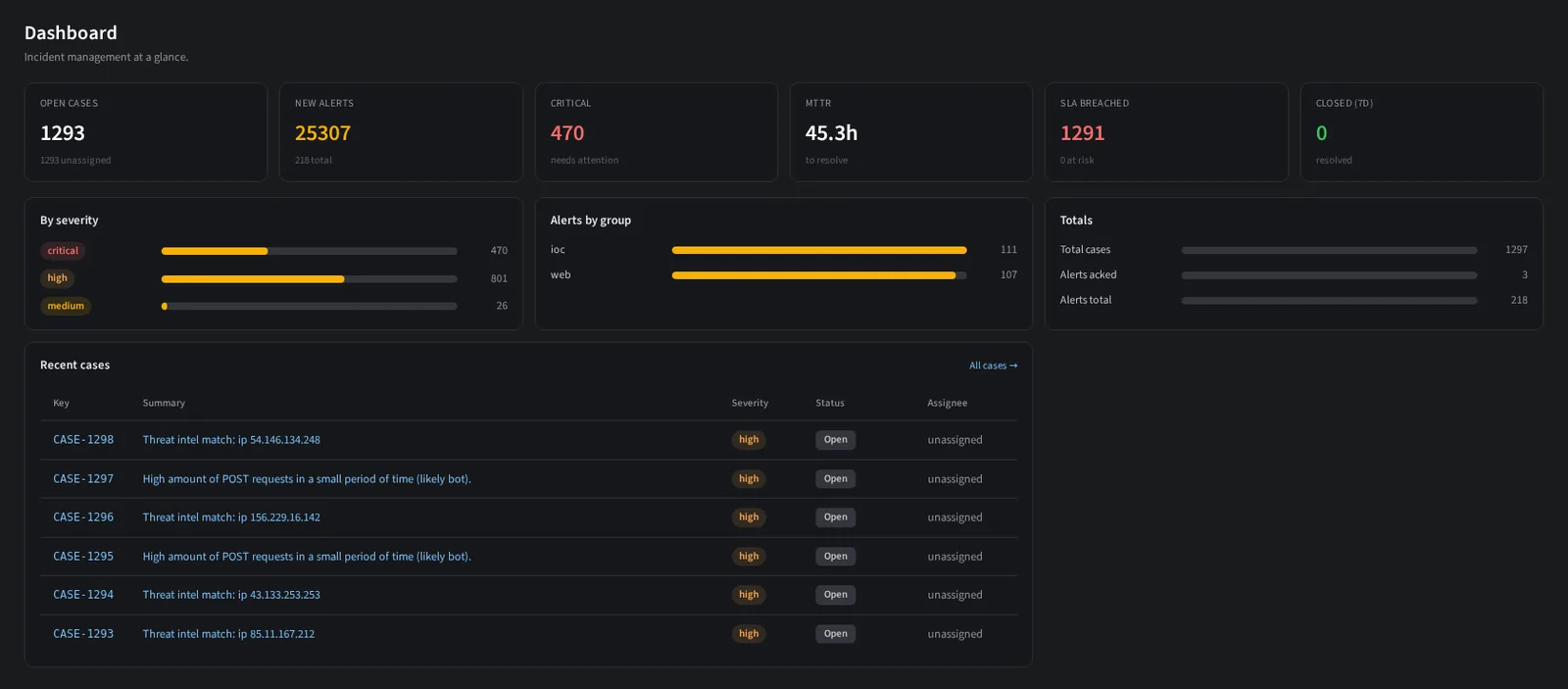Click summary 'Threat intel match: ip 43.133.253.253'
The height and width of the screenshot is (689, 1568).
231,595
